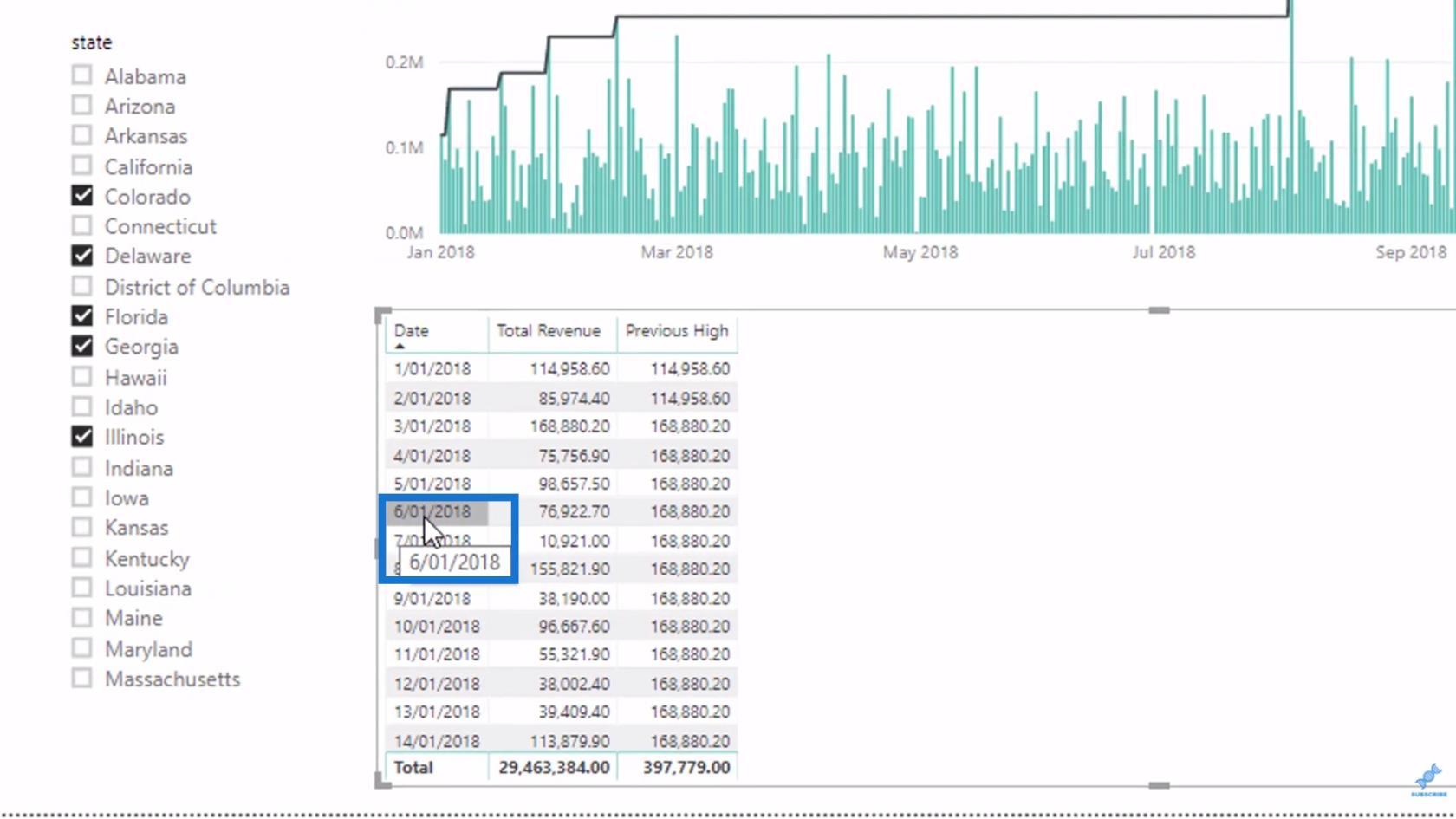1456x819 pixels.
Task: Click revenue value 155,821.90
Action: pos(569,569)
